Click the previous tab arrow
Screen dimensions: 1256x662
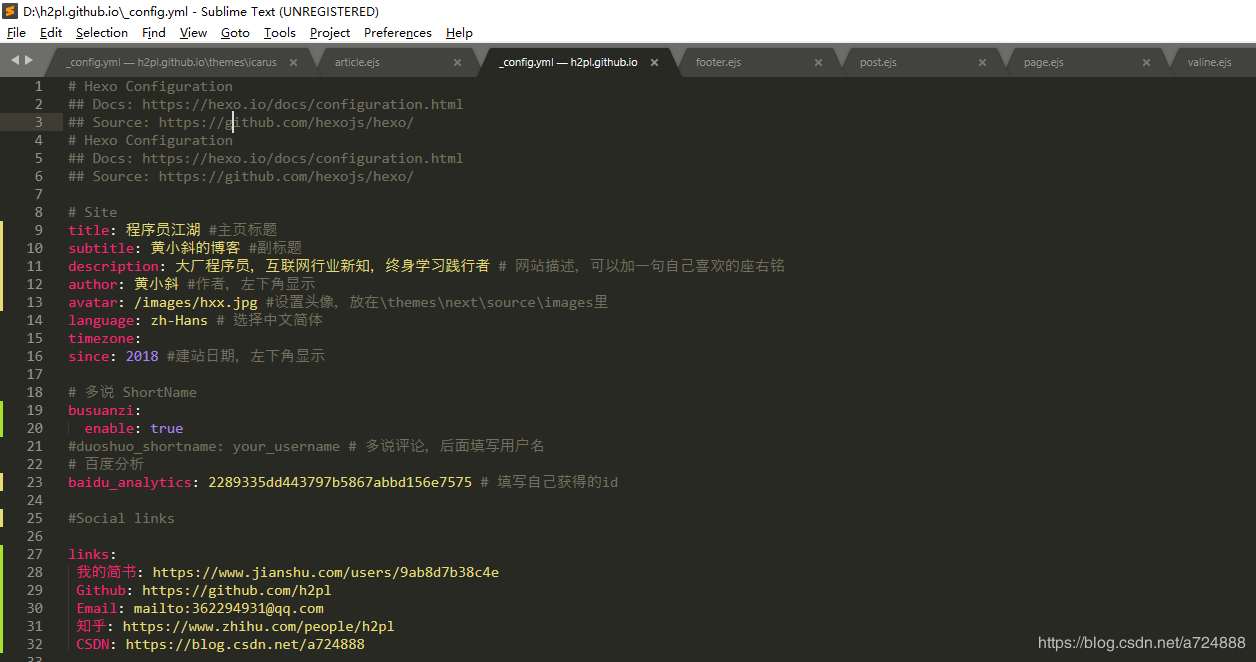tap(15, 61)
